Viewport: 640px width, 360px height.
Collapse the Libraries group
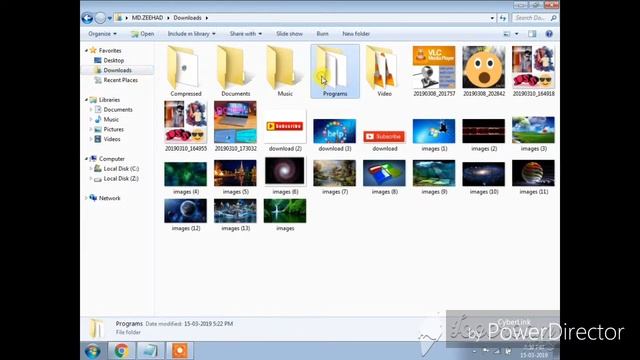click(x=86, y=100)
